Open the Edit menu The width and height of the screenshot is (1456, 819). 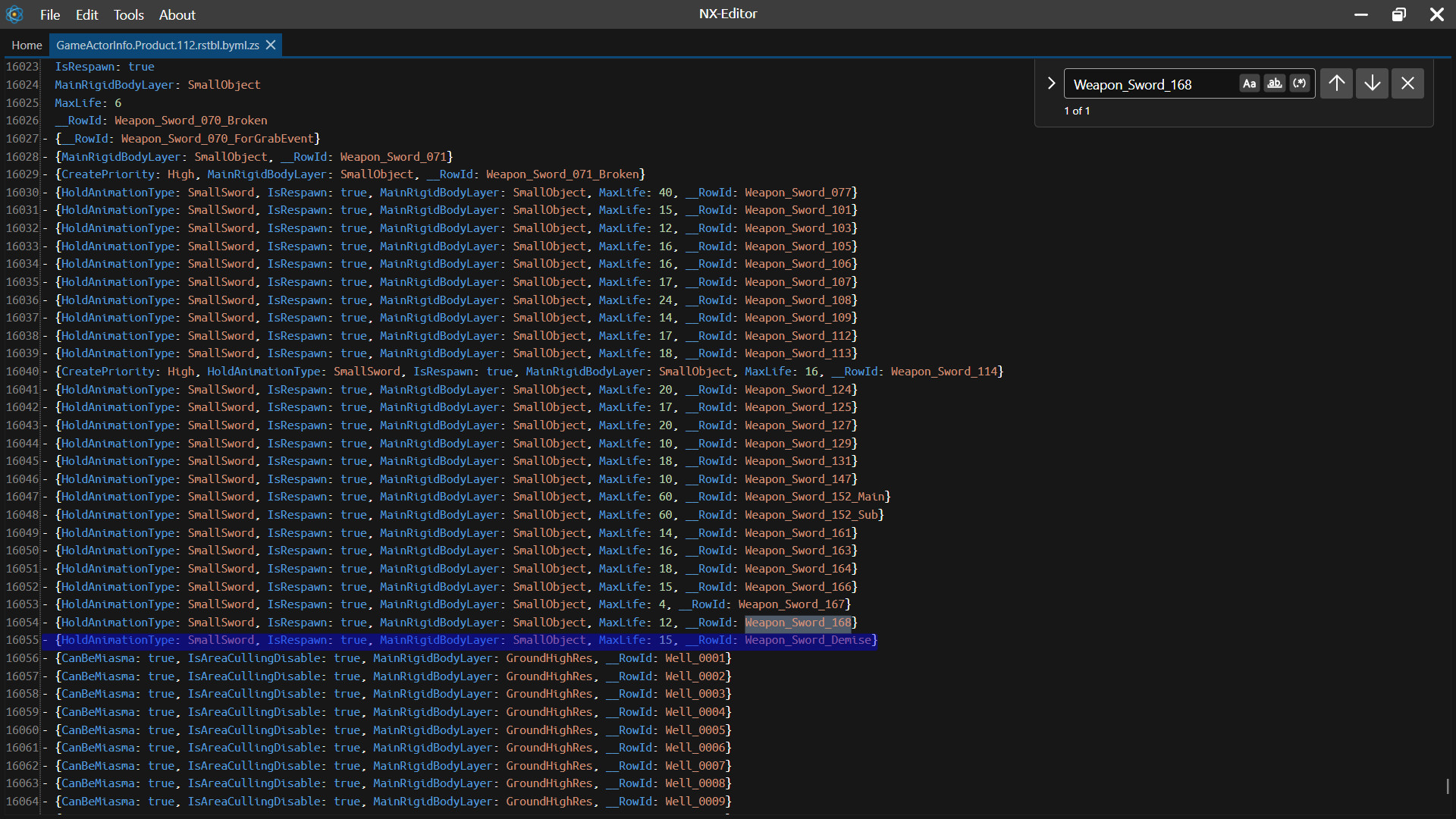pyautogui.click(x=86, y=14)
